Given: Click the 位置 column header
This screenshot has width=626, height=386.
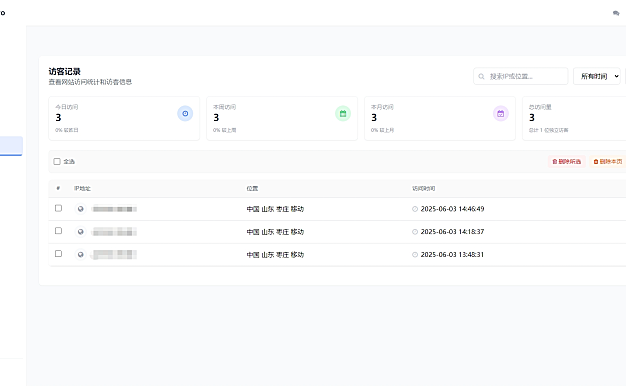Looking at the screenshot, I should point(252,188).
